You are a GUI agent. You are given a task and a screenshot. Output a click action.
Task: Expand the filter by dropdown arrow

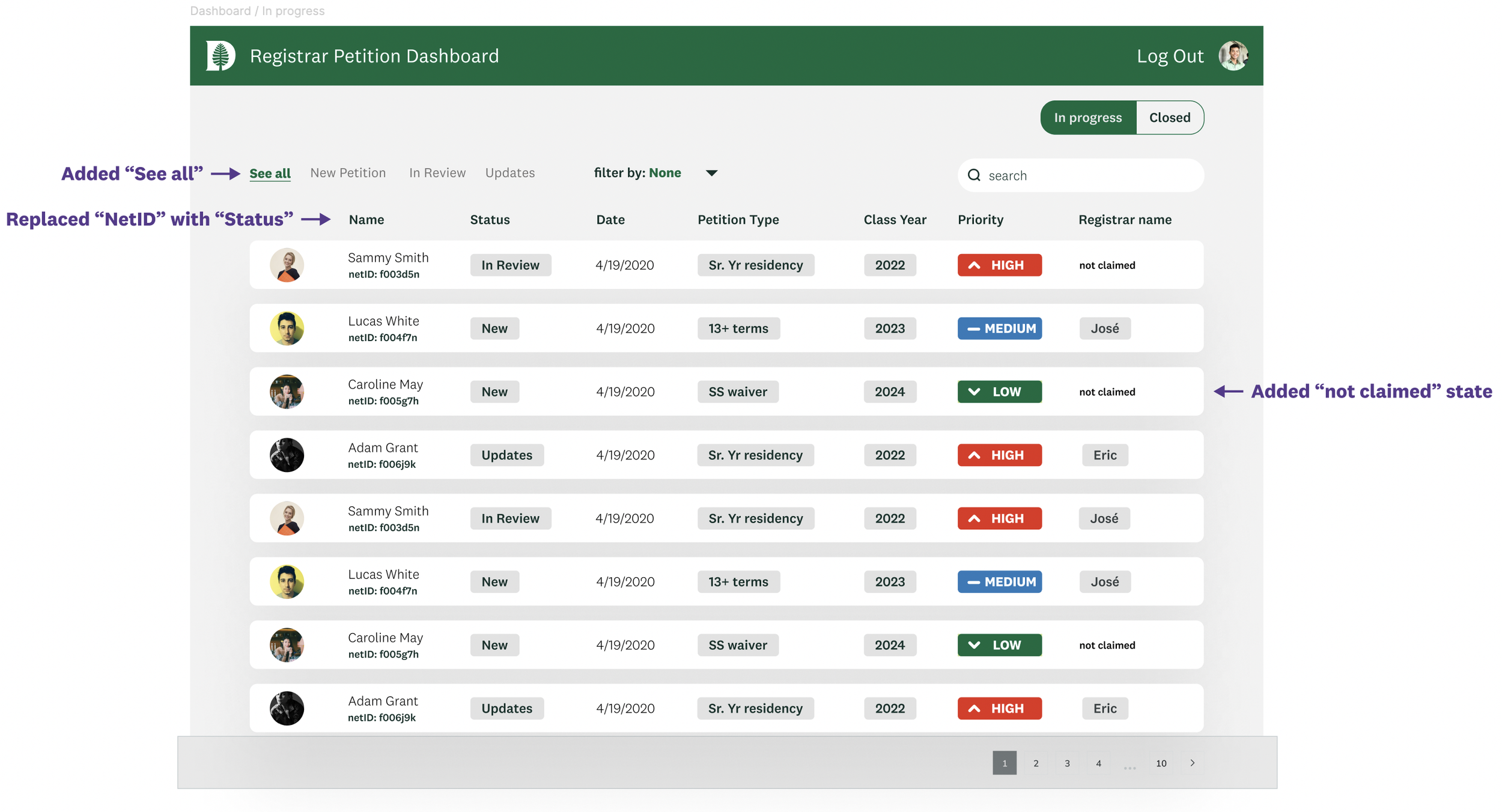711,173
